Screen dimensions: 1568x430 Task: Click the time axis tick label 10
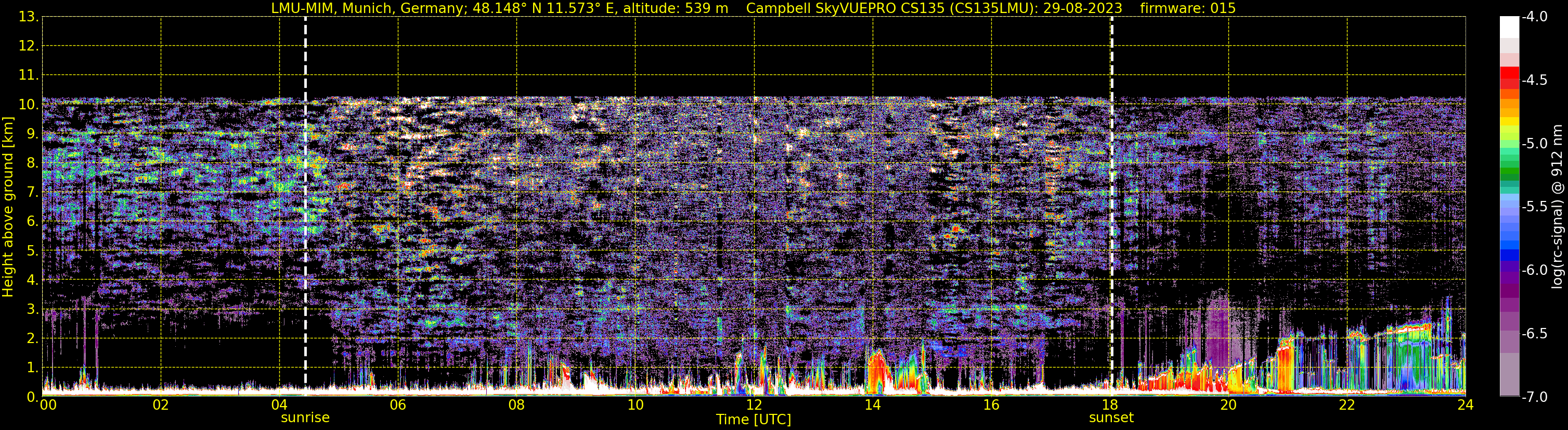[x=636, y=405]
